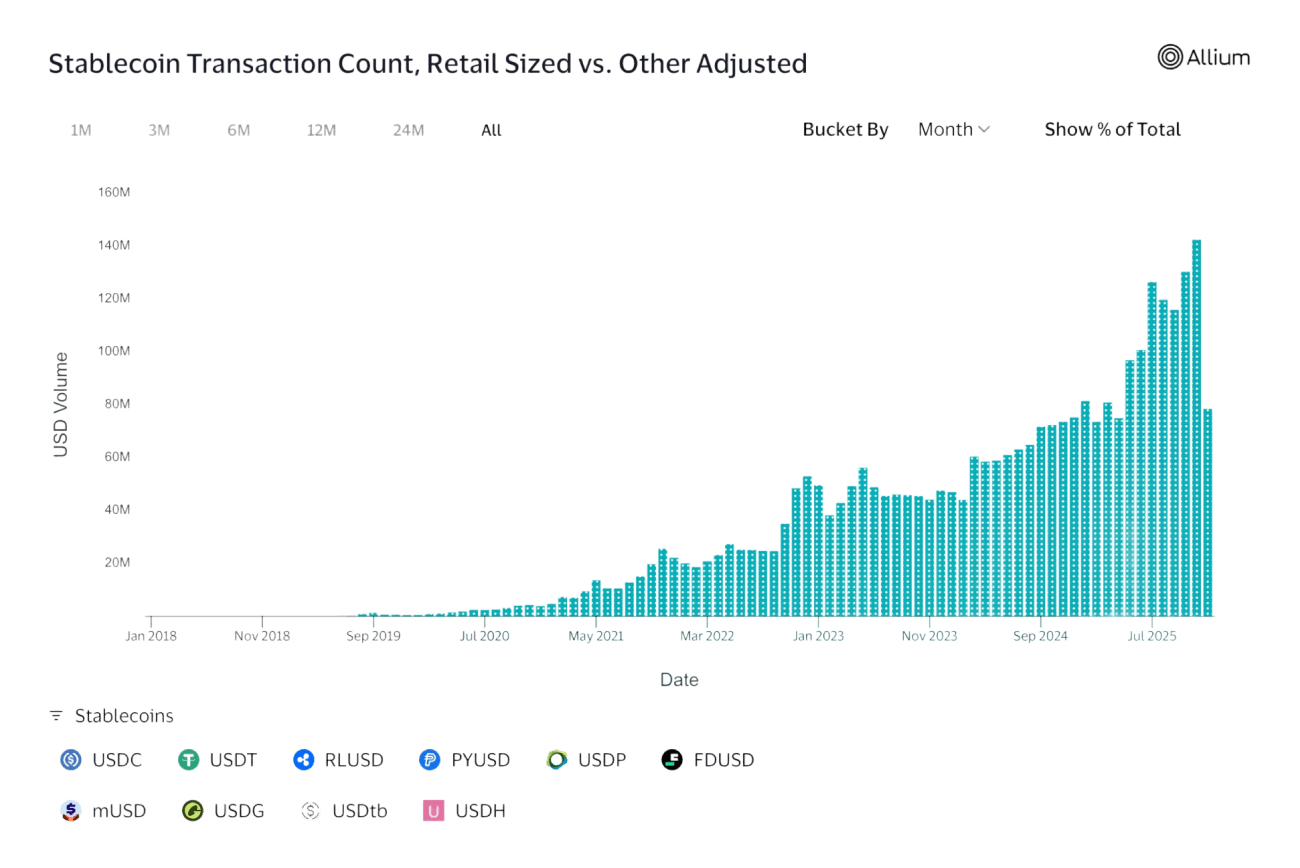
Task: Click Show % of Total
Action: click(x=1112, y=129)
